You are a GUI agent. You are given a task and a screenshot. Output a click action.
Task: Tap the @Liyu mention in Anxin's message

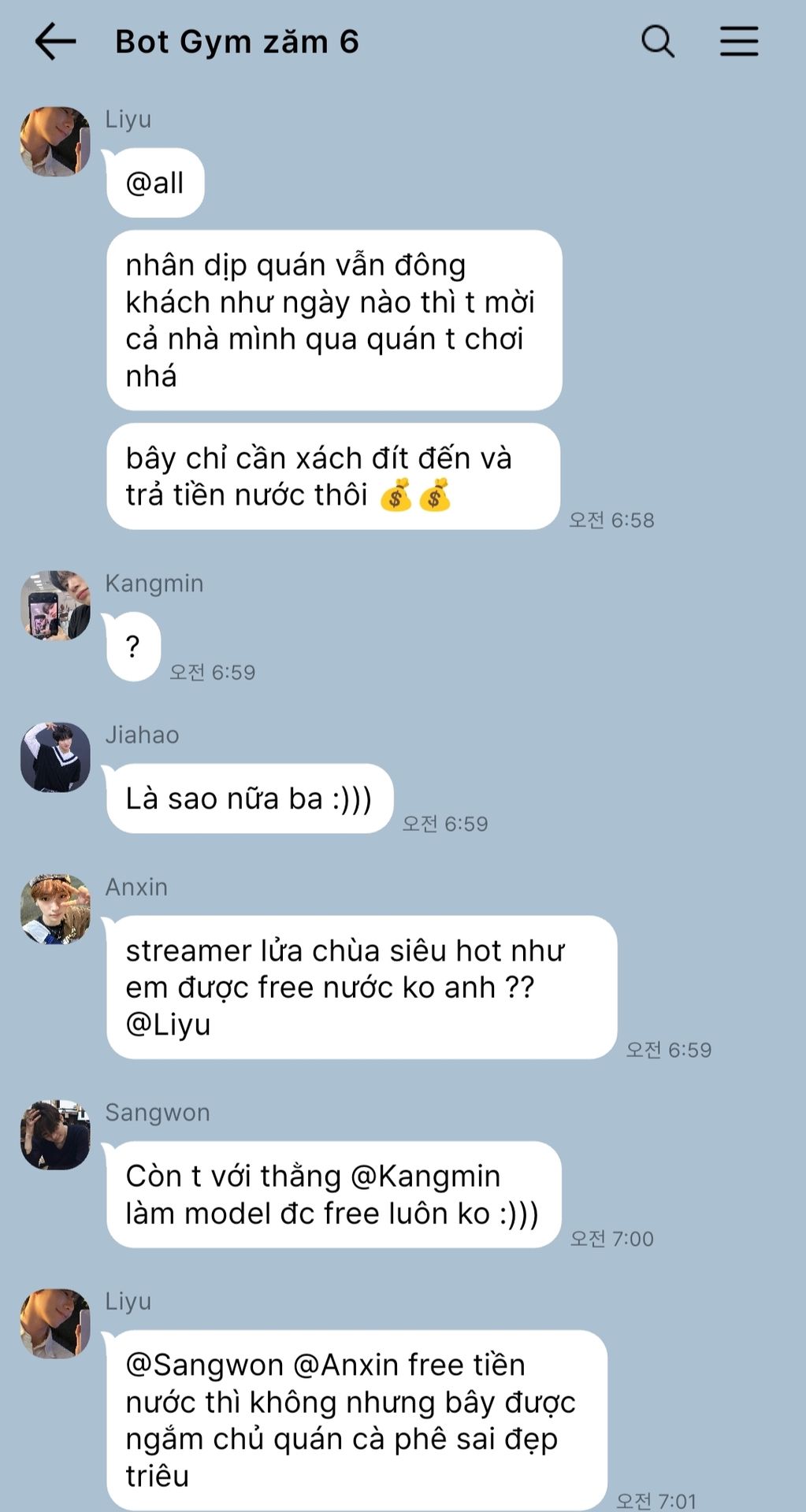point(168,1025)
